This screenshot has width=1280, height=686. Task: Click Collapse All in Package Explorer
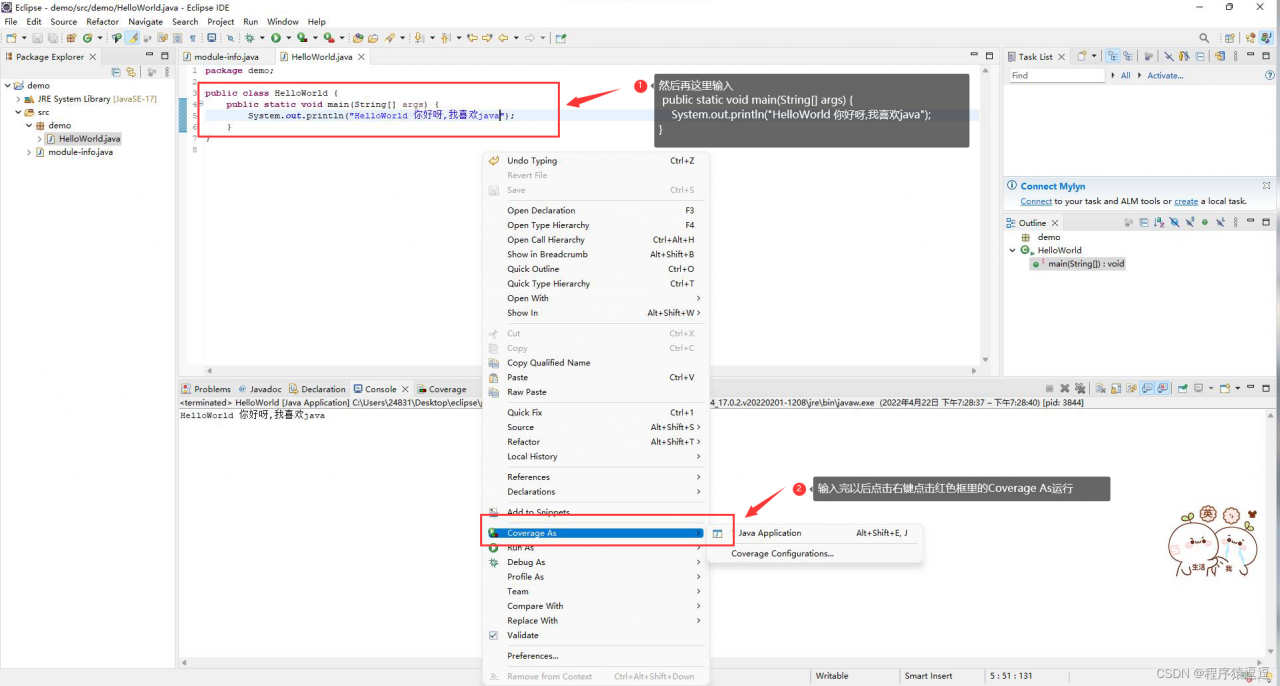pos(116,72)
